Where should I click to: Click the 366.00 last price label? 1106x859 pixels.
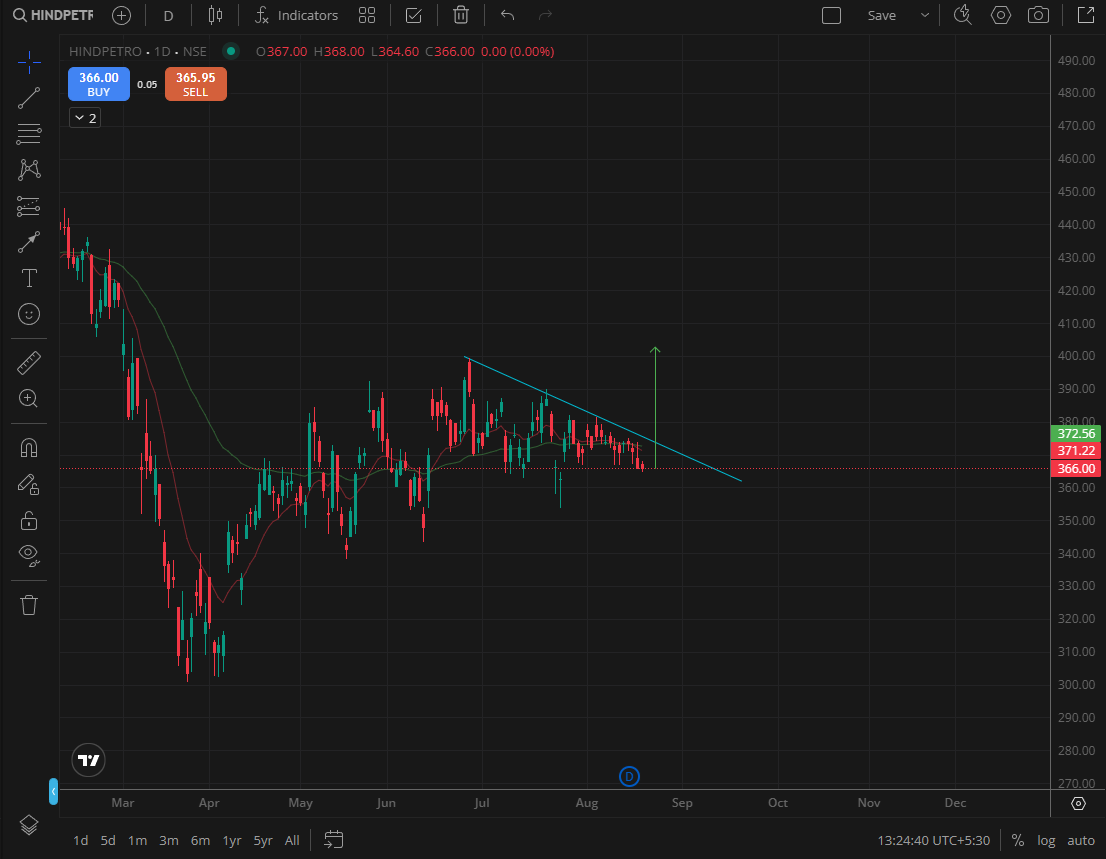(1076, 468)
